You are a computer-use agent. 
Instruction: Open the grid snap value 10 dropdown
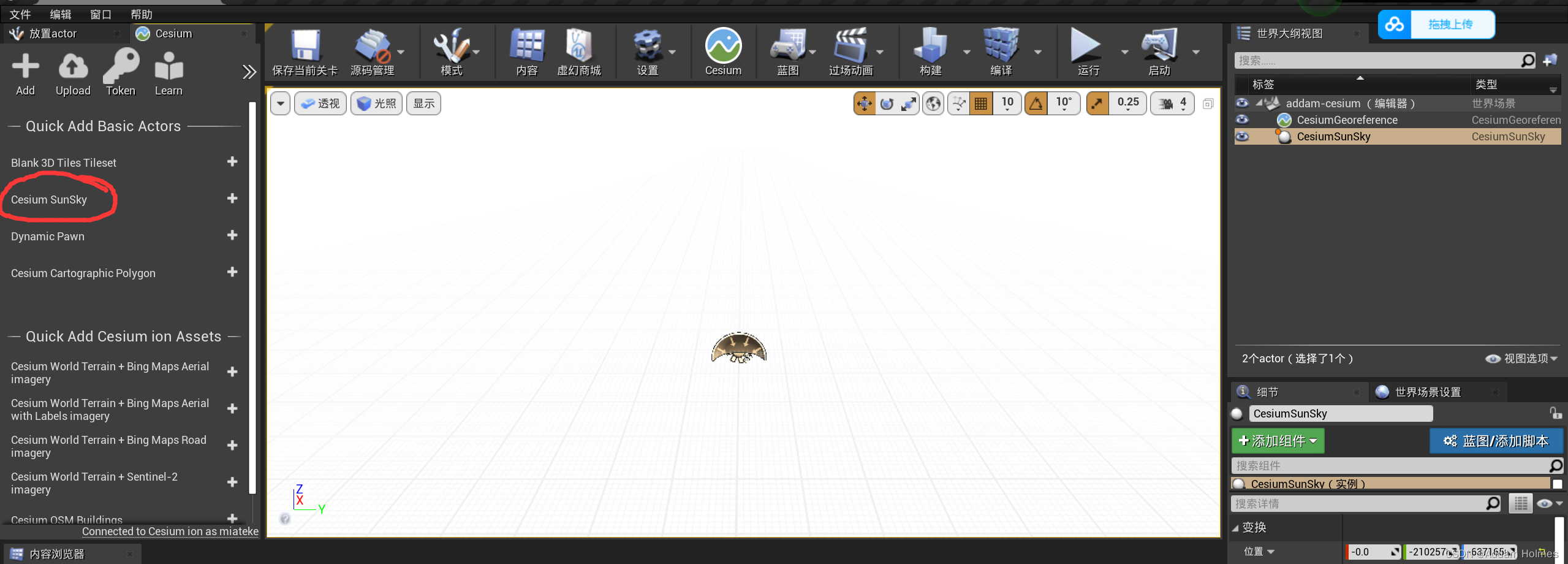pyautogui.click(x=1007, y=104)
